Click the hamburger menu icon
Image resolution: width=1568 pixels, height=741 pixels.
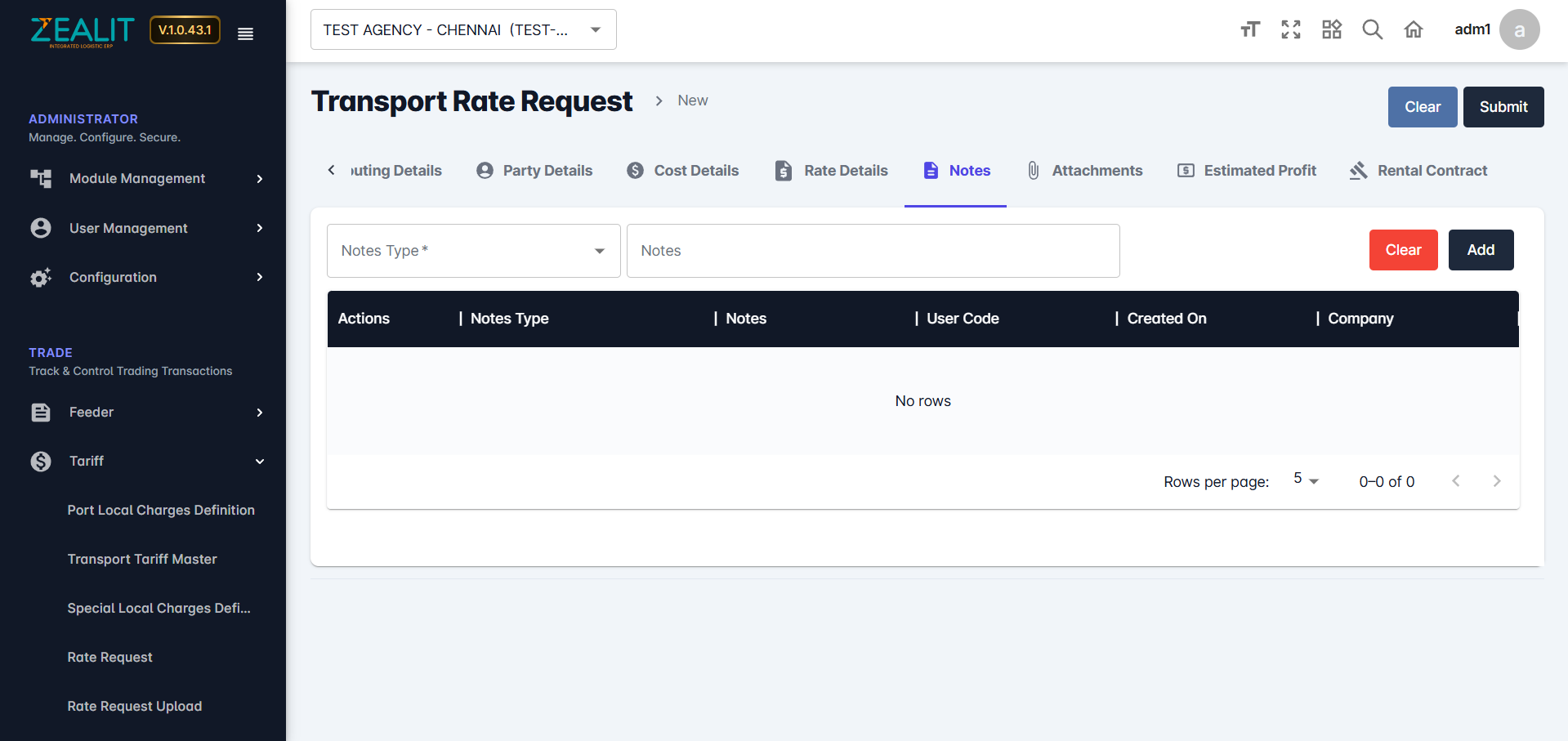245,33
